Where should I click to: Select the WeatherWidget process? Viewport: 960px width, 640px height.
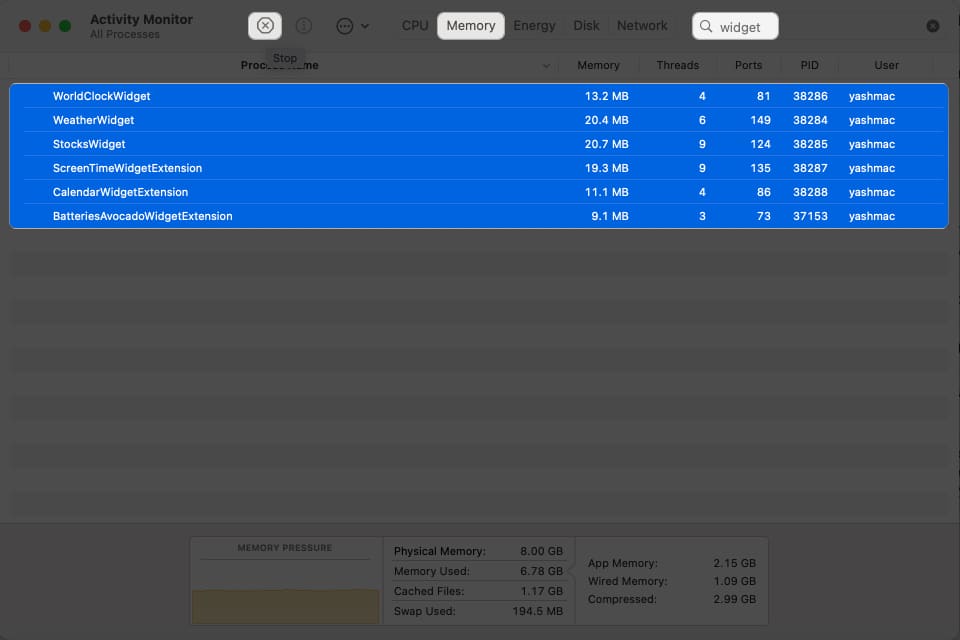pyautogui.click(x=479, y=120)
